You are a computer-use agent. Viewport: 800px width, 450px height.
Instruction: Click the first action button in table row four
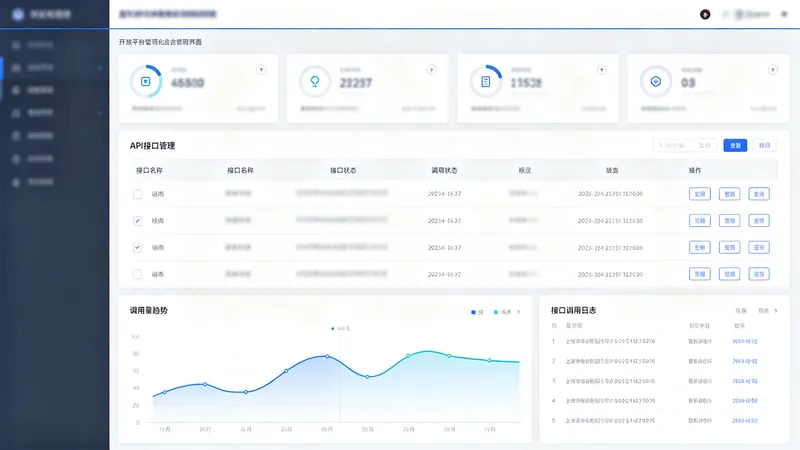[699, 274]
